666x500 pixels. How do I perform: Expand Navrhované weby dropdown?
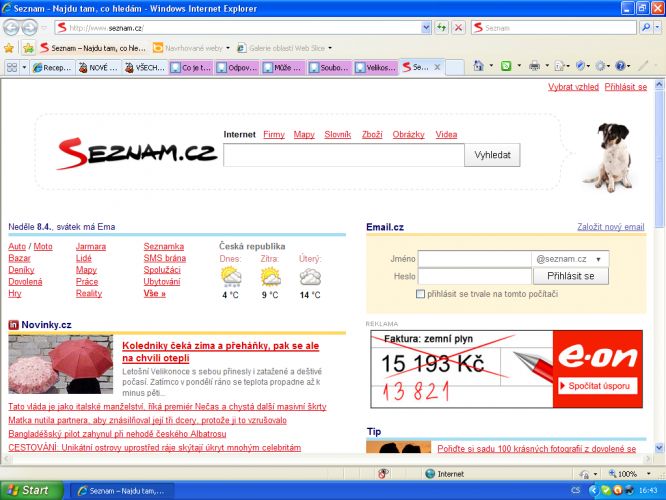tap(228, 48)
